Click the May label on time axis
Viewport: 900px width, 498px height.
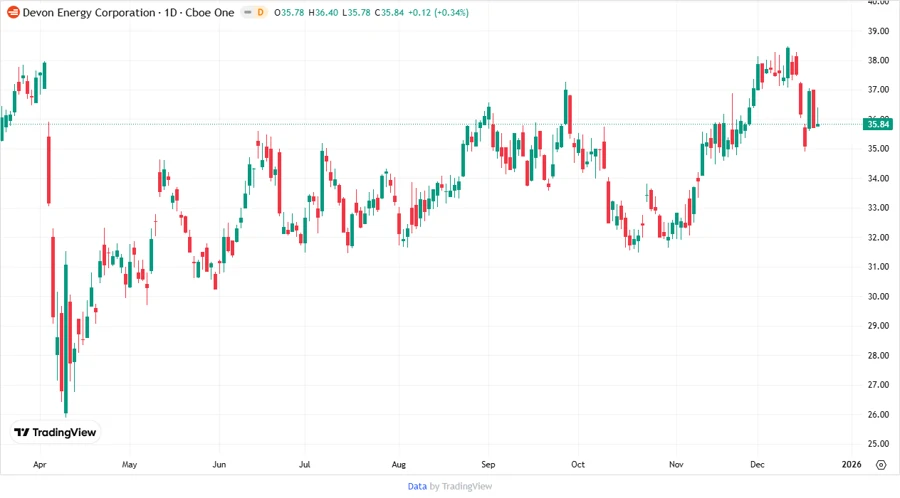[x=129, y=464]
